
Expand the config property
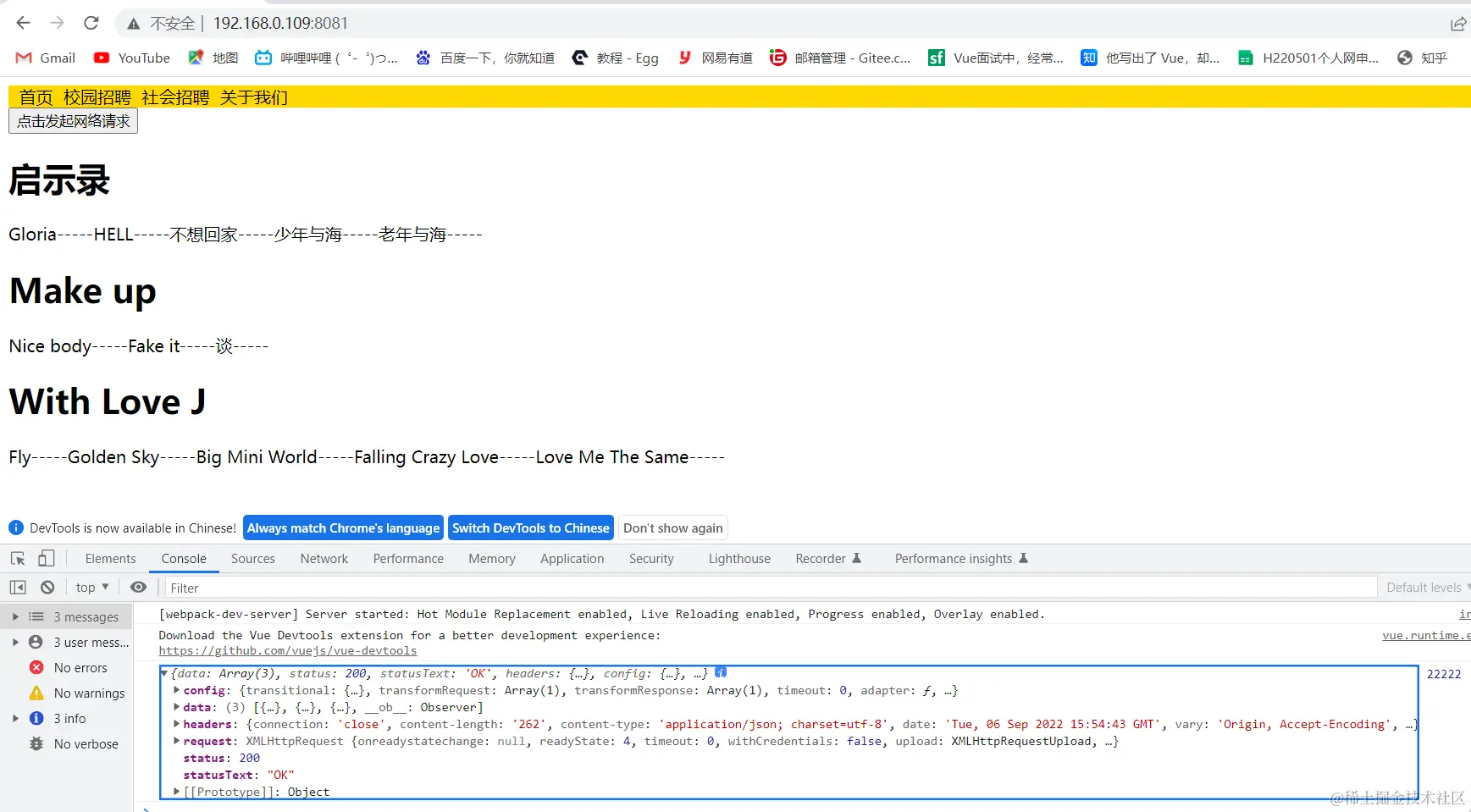click(x=176, y=691)
